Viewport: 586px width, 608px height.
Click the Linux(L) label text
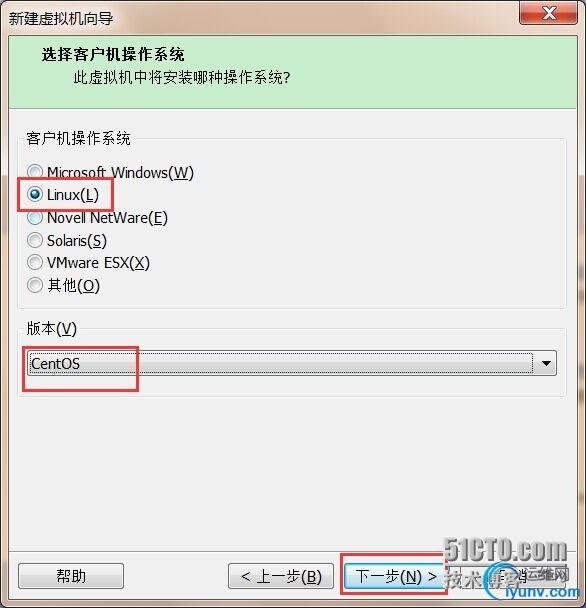pos(73,195)
